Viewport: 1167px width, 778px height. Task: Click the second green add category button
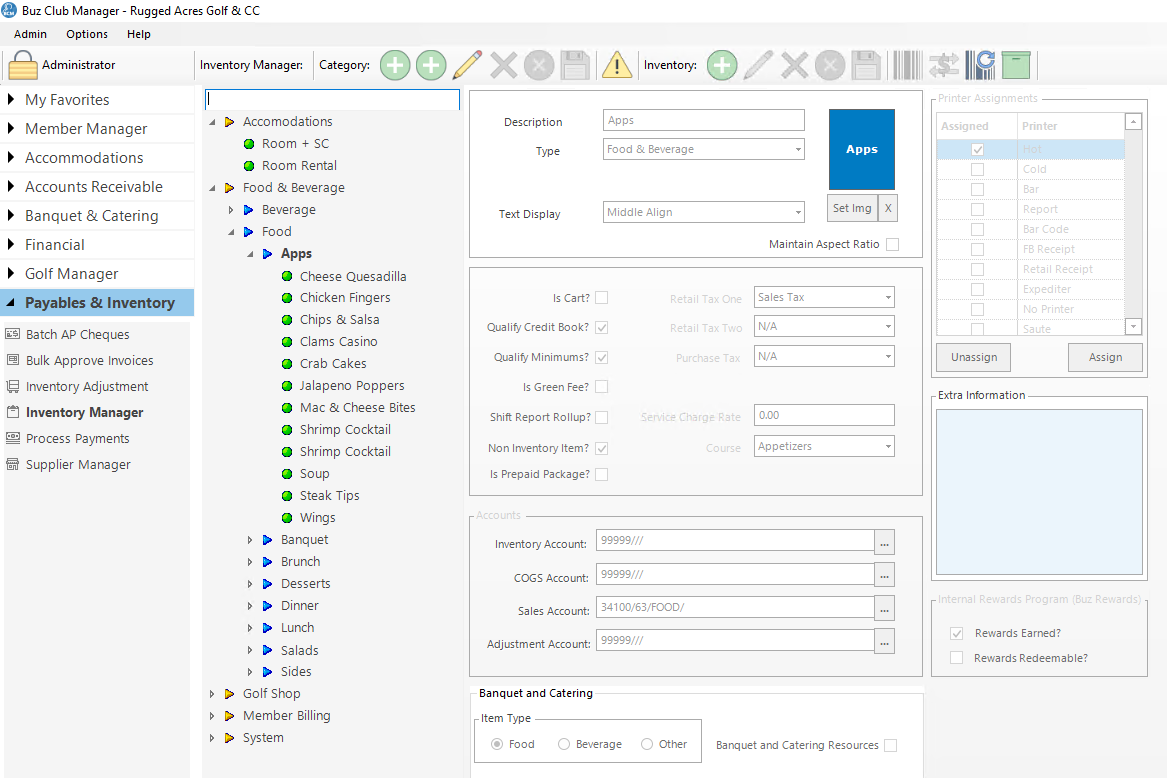(x=431, y=65)
